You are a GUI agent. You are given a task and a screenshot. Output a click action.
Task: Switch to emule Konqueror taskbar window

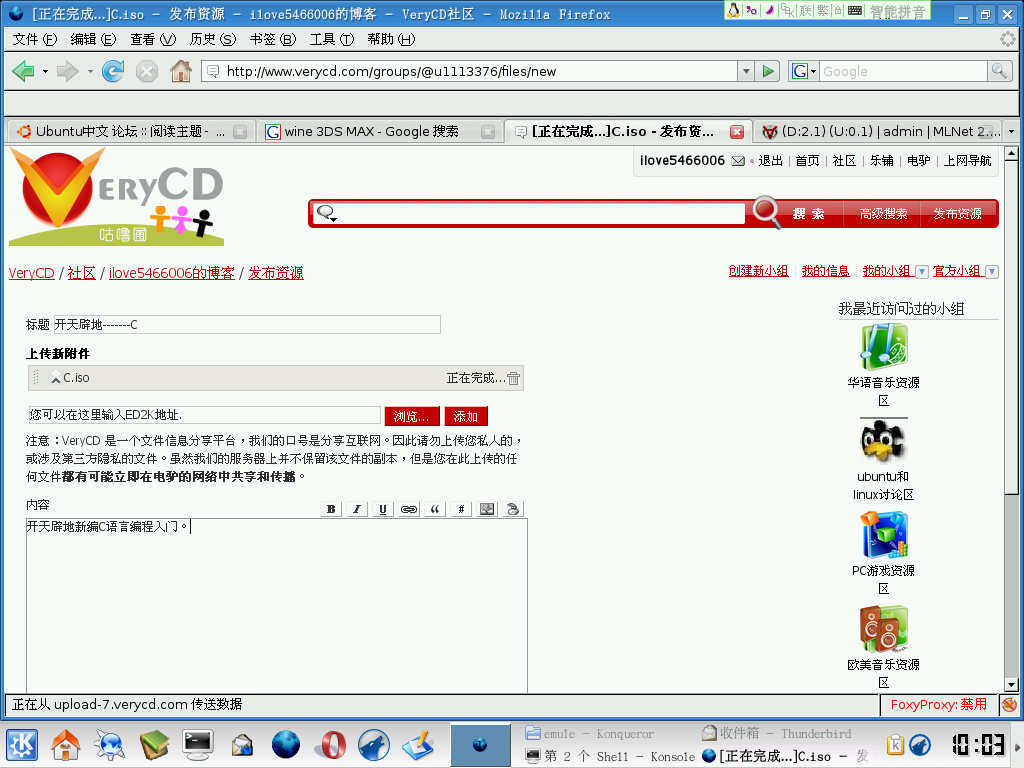tap(590, 734)
